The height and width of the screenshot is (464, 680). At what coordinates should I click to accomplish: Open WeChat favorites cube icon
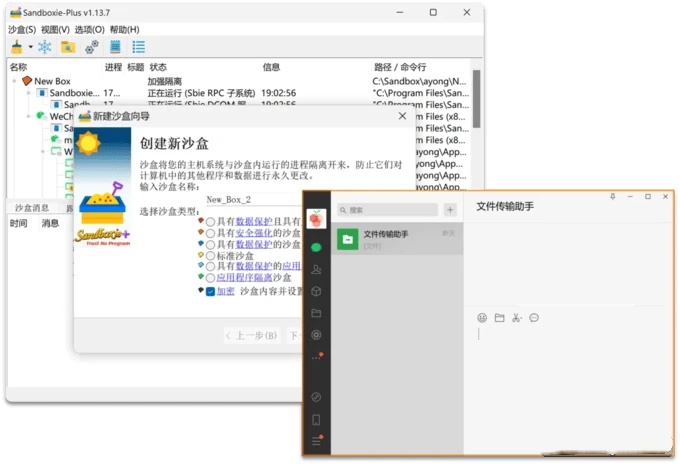[x=316, y=291]
